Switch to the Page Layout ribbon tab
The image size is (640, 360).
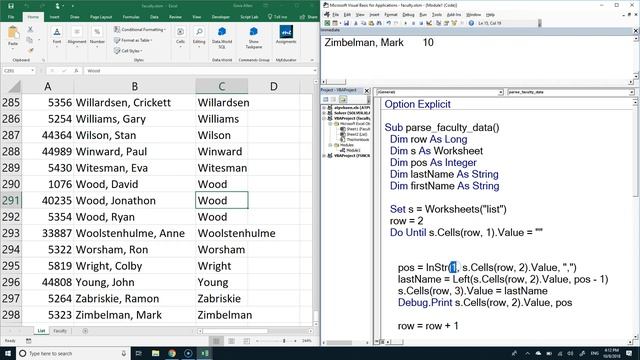coord(101,17)
